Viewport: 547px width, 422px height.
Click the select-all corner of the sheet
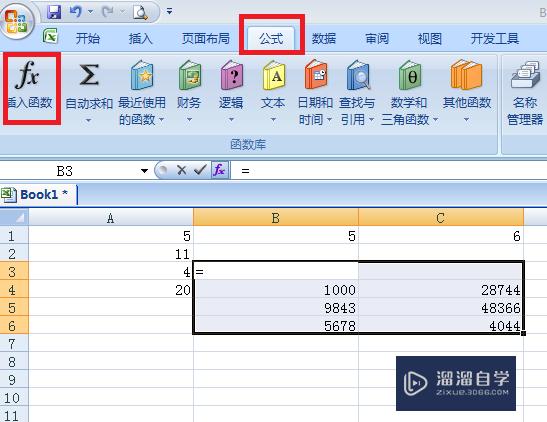[14, 217]
